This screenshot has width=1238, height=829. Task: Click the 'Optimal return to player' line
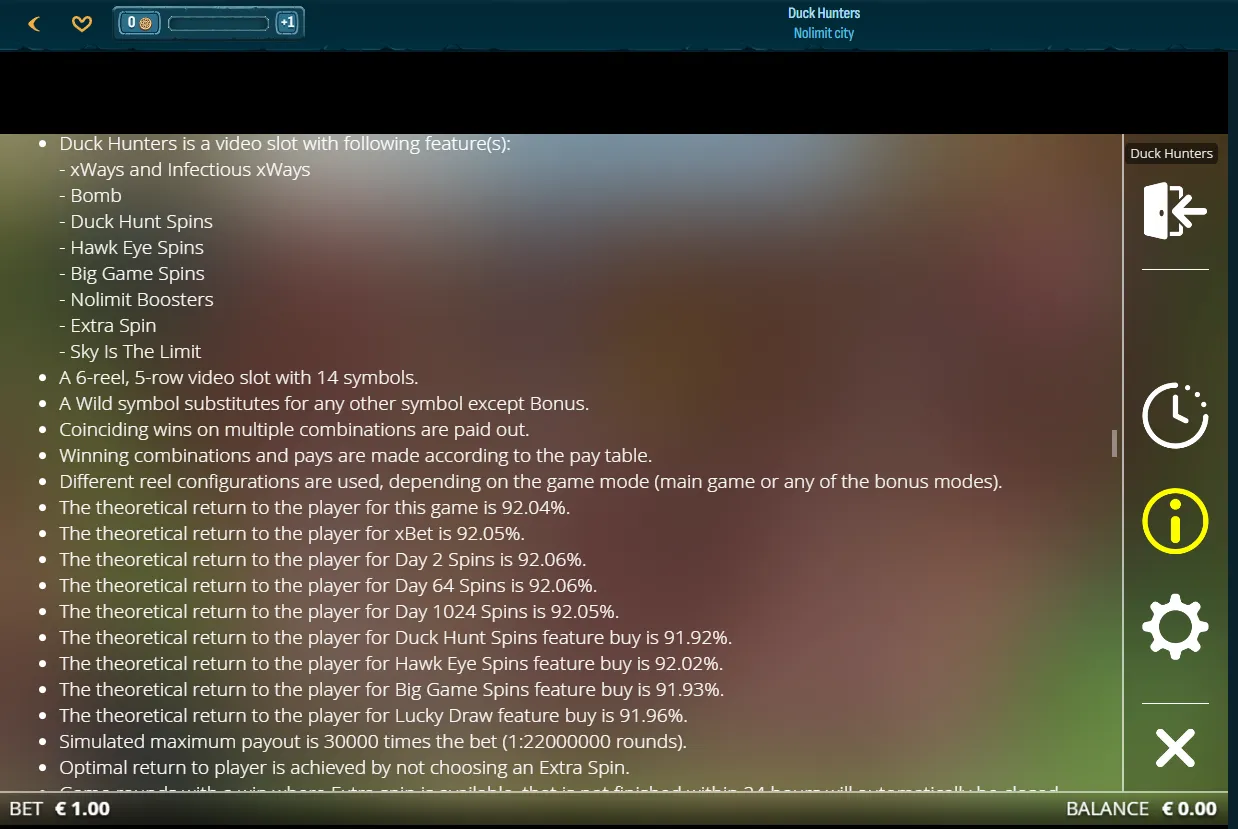[344, 768]
